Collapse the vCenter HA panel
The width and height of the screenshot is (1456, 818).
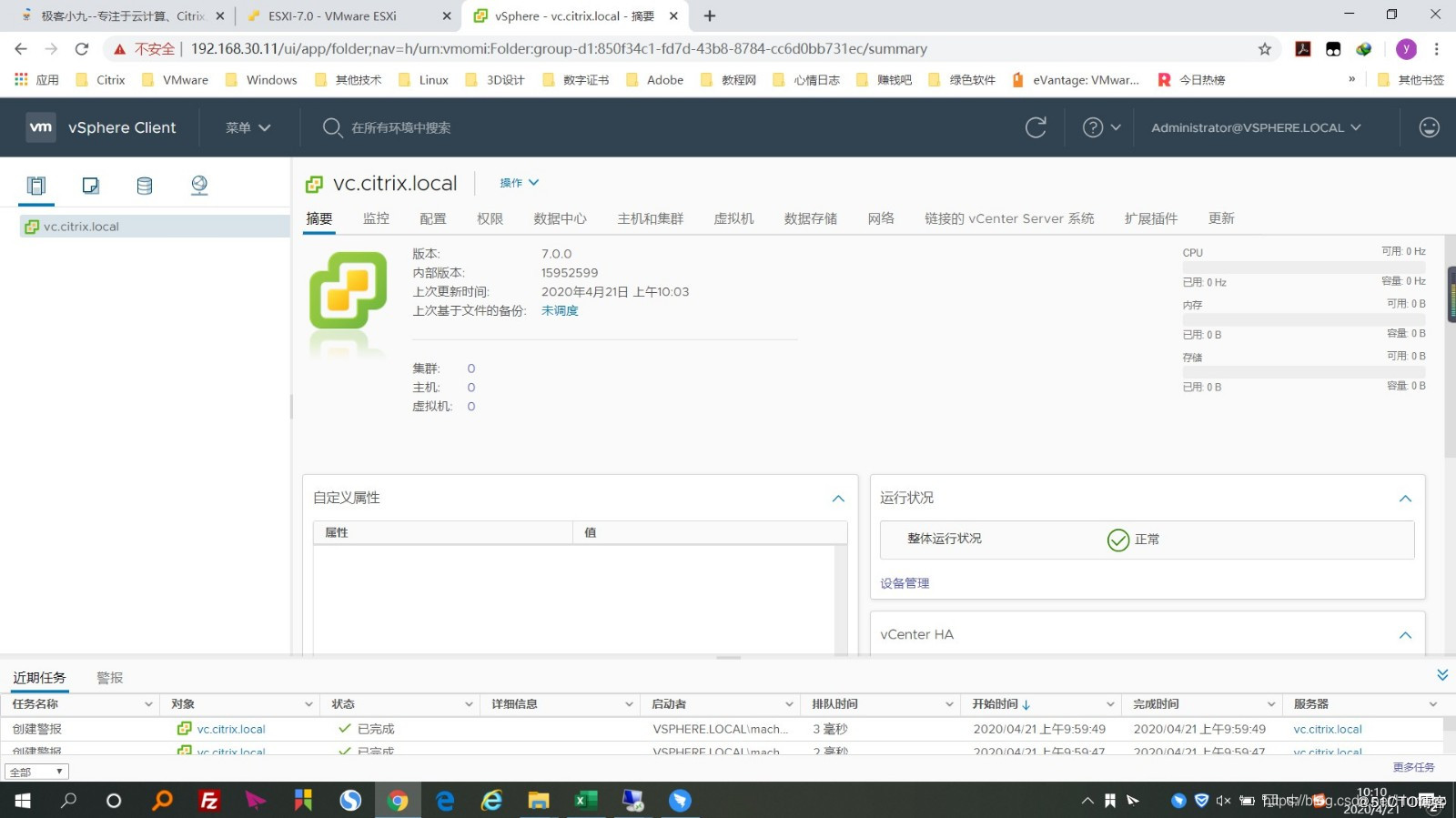1405,635
